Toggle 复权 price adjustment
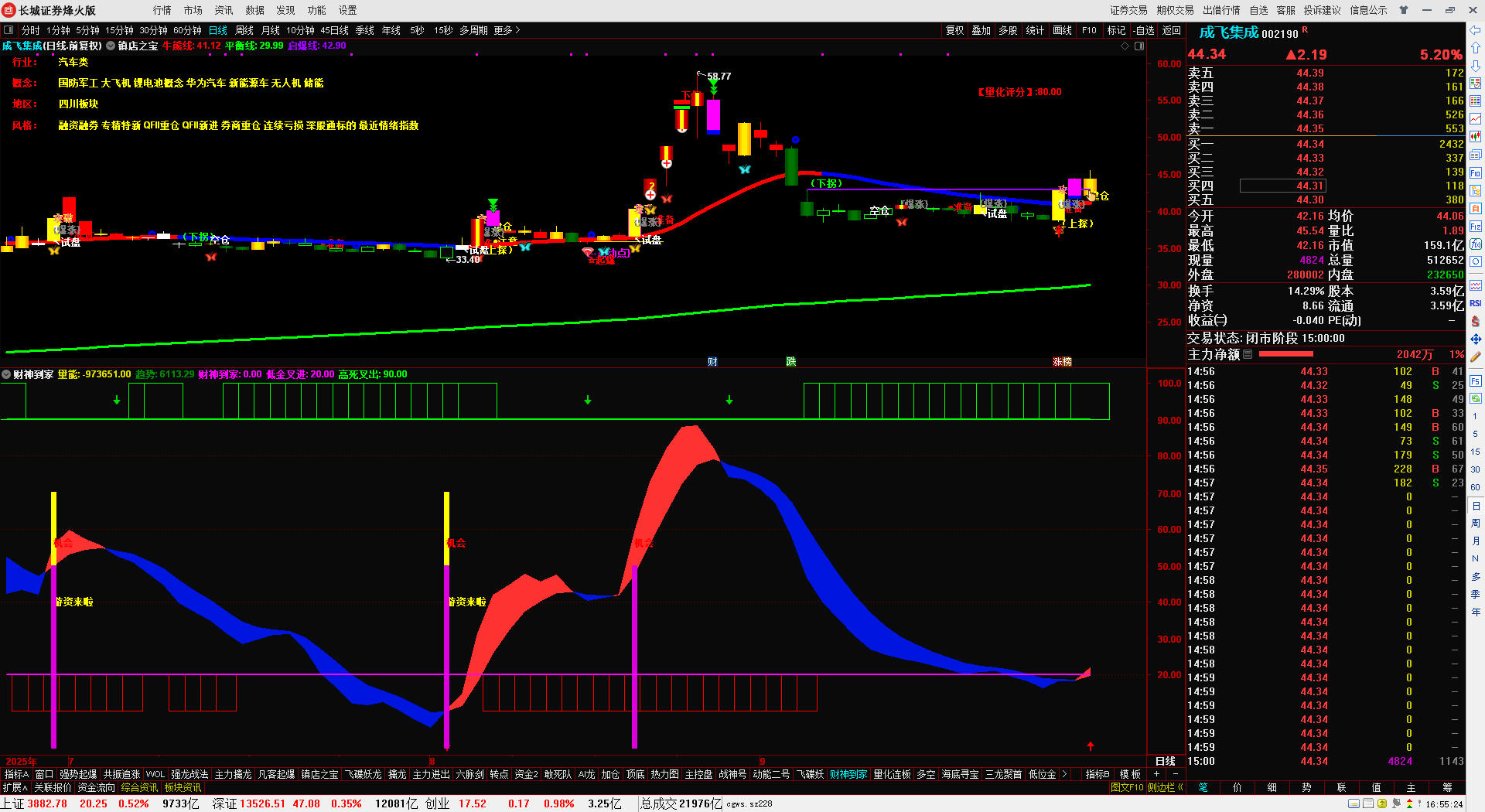Viewport: 1485px width, 812px height. 955,30
